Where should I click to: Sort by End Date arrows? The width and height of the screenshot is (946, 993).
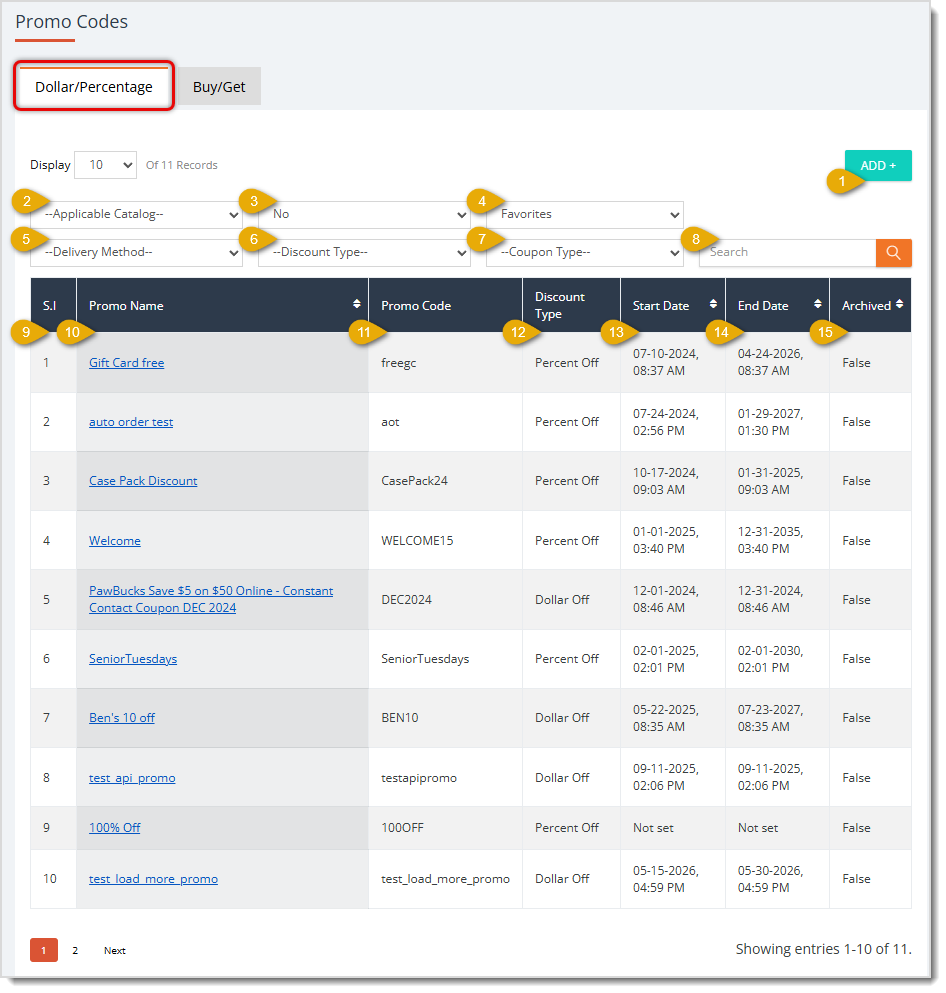coord(817,304)
